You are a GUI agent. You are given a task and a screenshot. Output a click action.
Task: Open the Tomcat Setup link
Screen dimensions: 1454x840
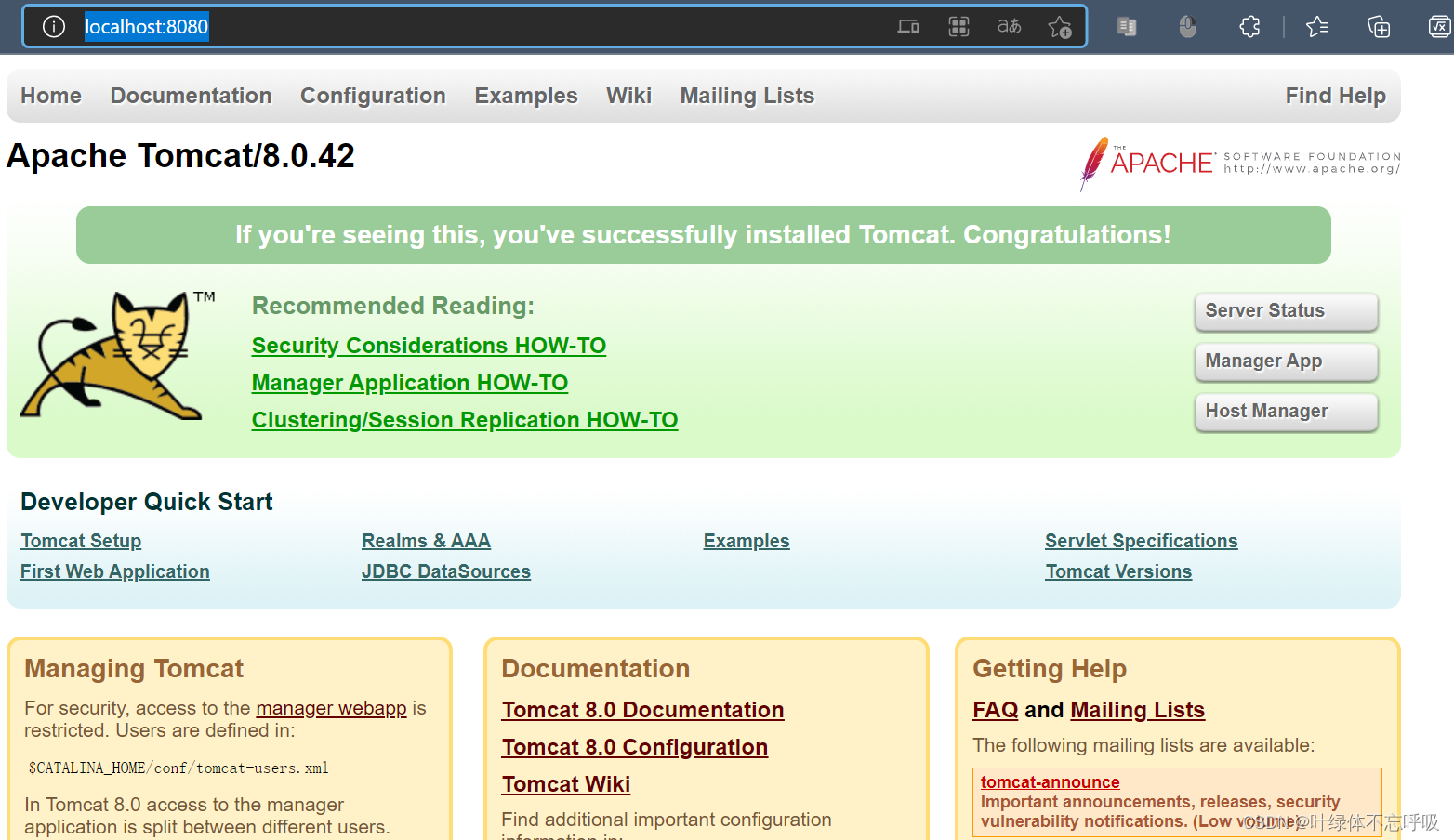(x=81, y=541)
